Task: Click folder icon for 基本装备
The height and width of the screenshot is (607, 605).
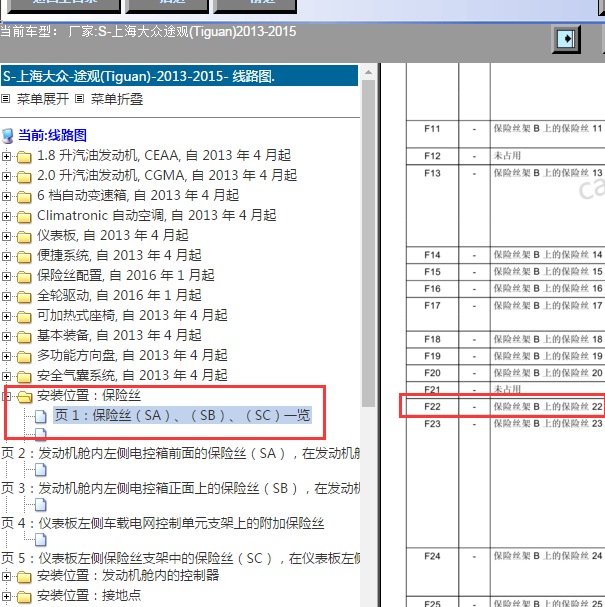Action: (x=24, y=337)
